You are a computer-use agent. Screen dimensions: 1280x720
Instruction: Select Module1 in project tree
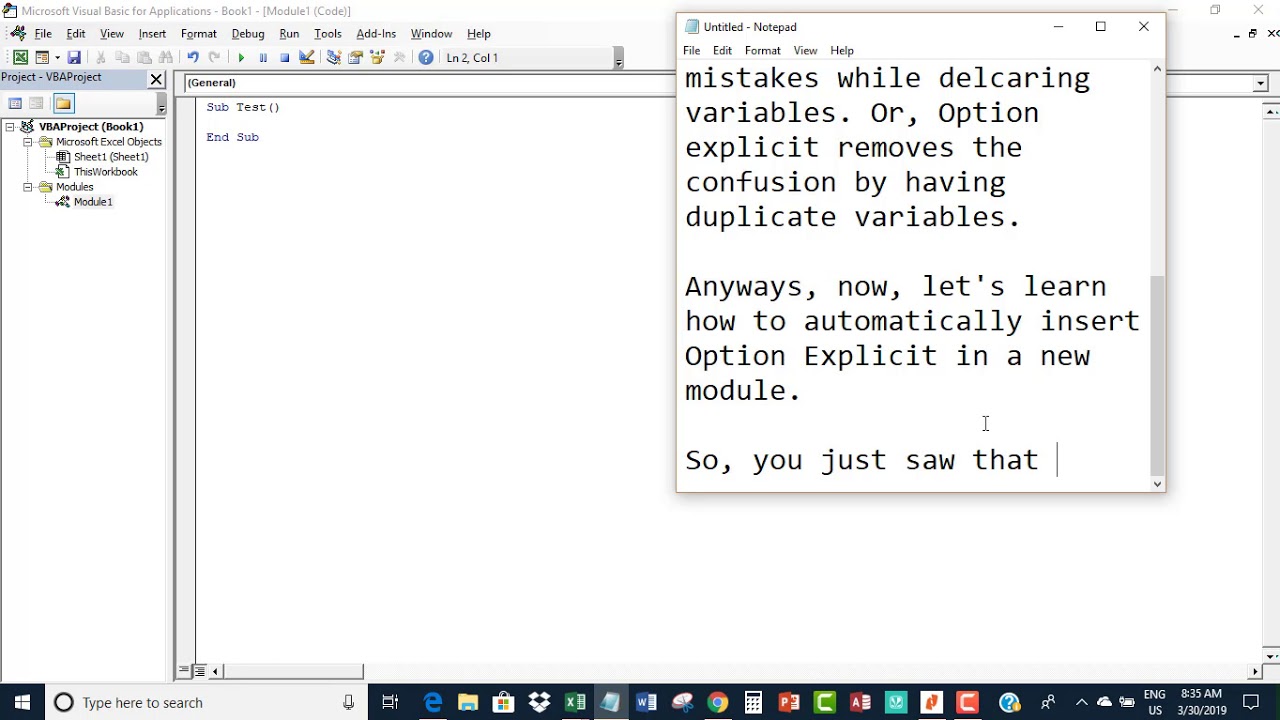tap(92, 202)
